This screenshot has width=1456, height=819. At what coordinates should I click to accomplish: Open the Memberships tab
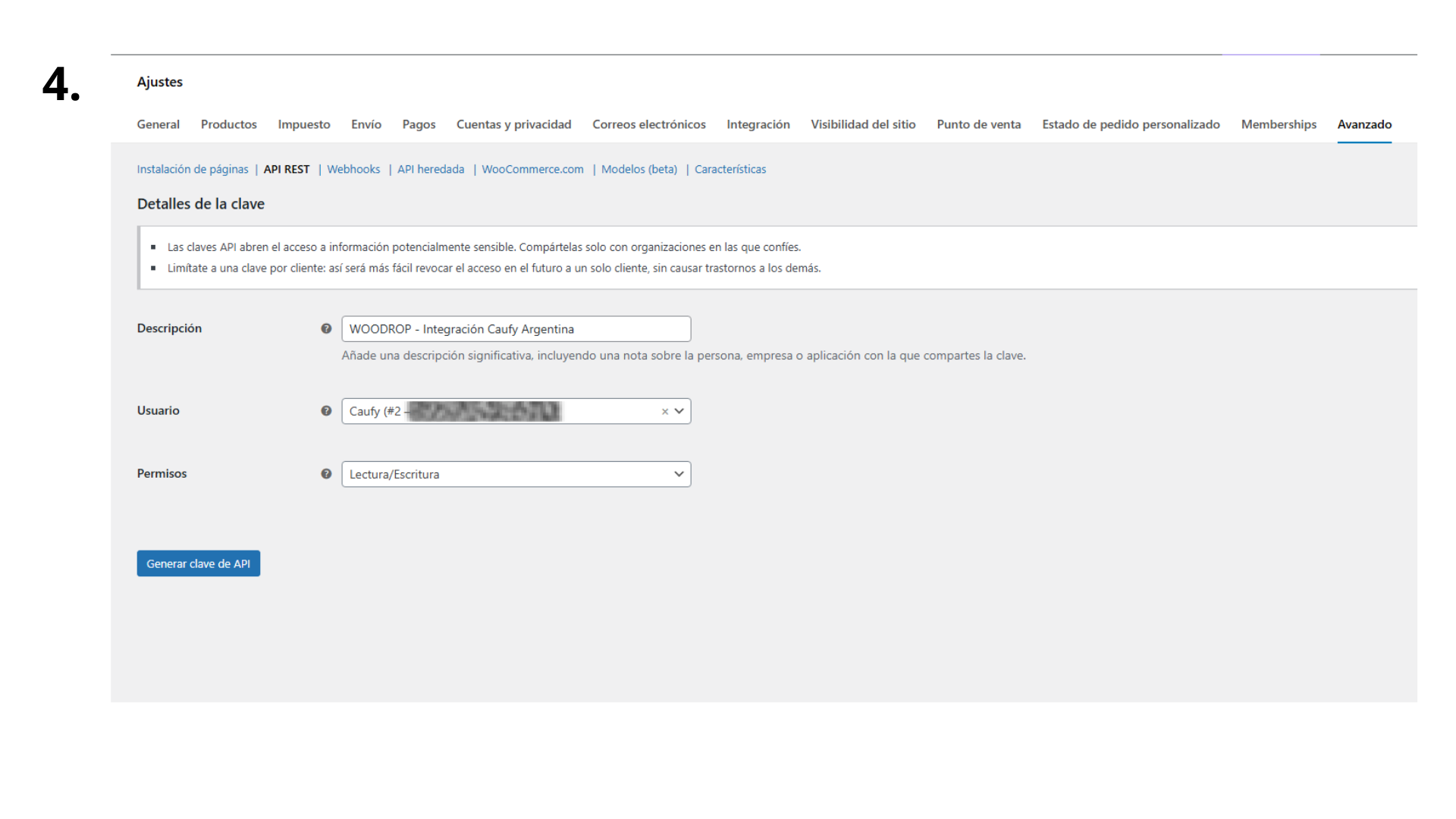(1278, 124)
